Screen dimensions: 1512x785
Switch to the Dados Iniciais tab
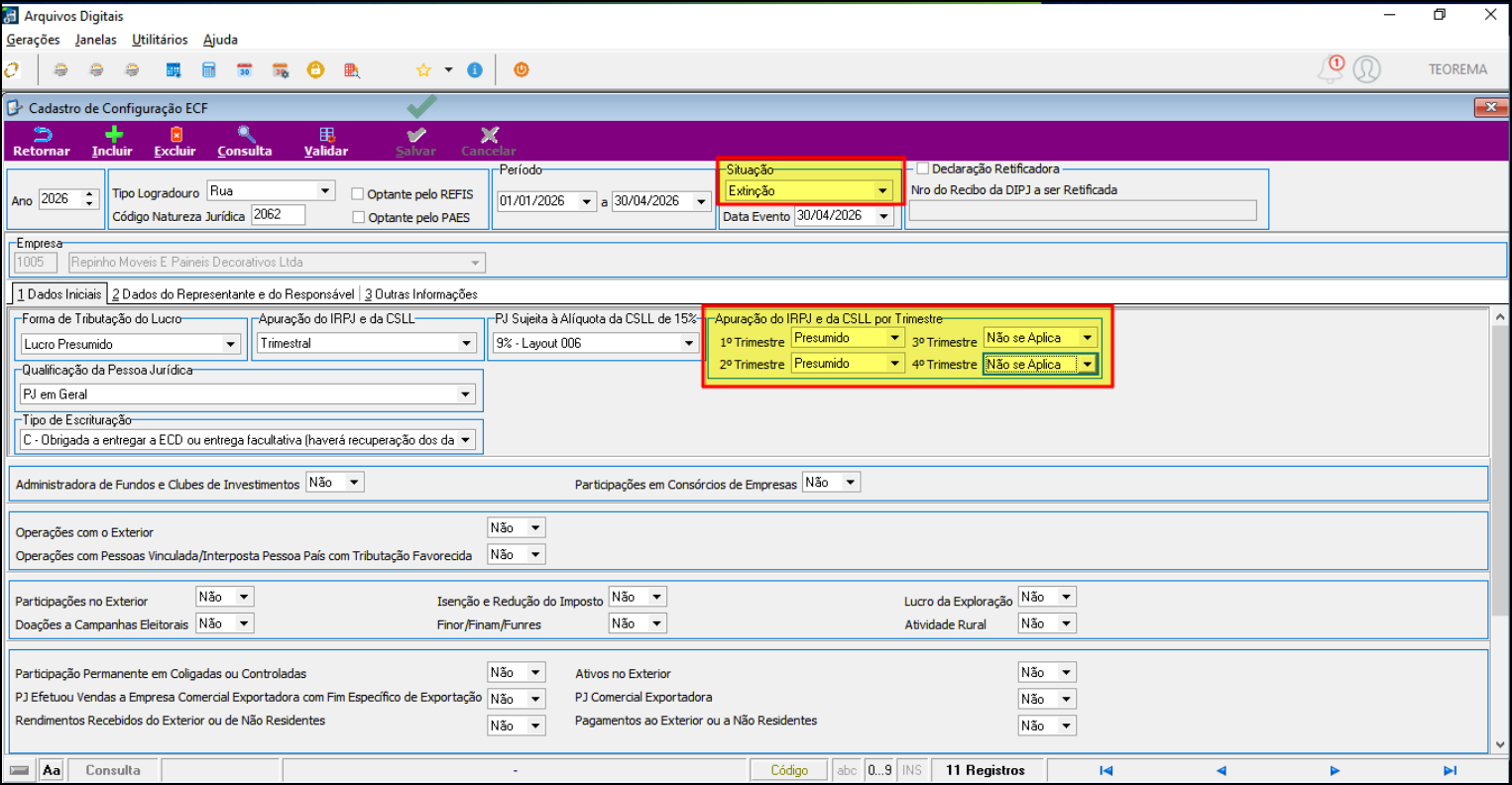click(58, 294)
